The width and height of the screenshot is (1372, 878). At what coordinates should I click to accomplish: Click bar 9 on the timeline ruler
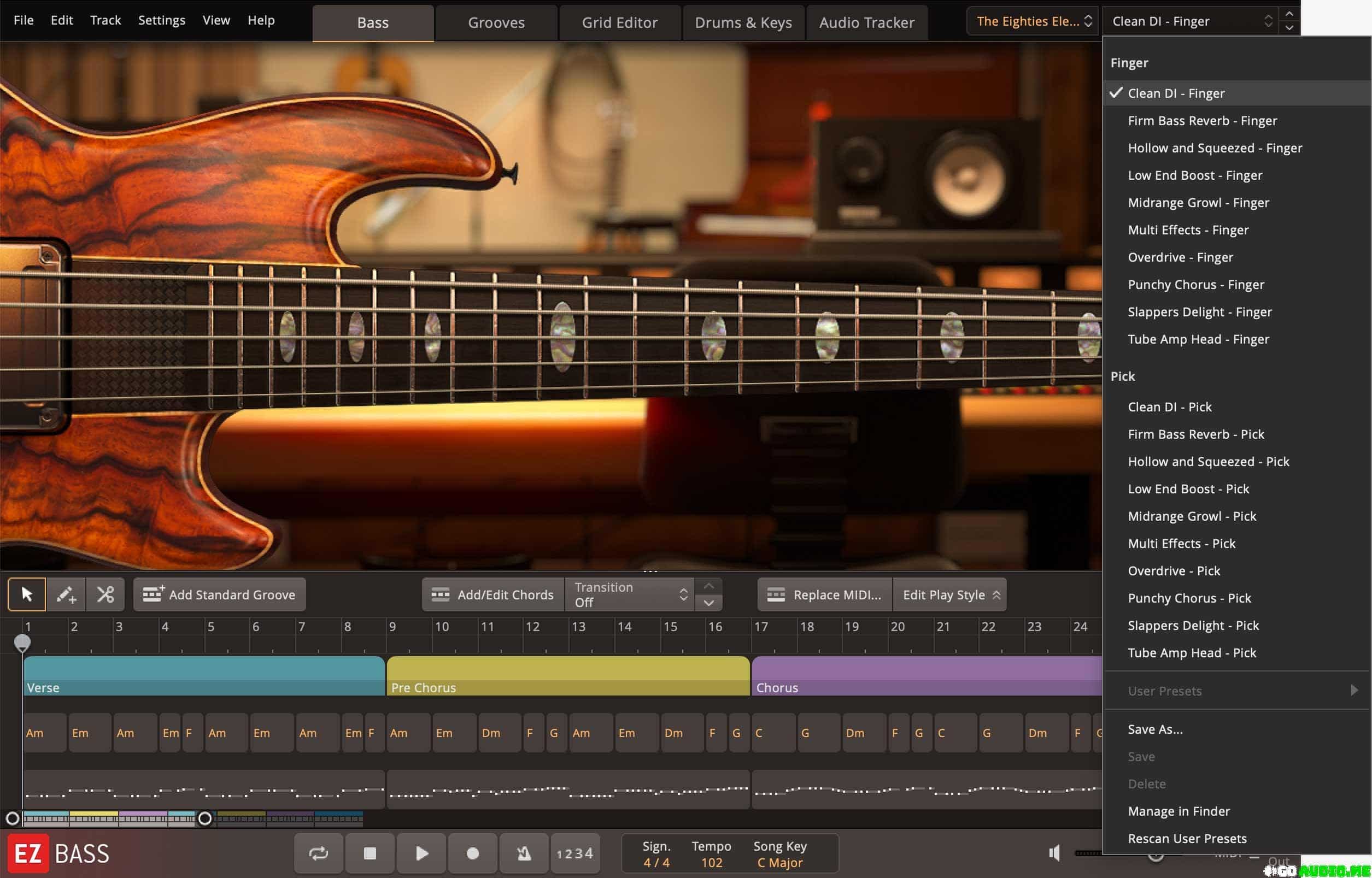coord(393,627)
